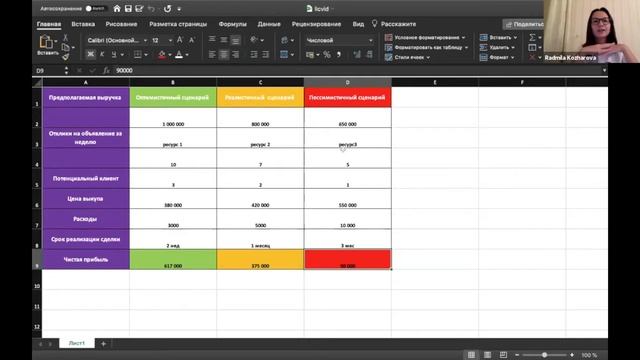Switch to Normal view in status bar

[x=471, y=355]
